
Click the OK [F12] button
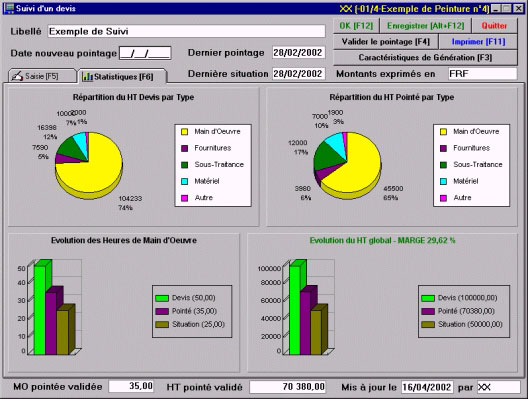[356, 26]
